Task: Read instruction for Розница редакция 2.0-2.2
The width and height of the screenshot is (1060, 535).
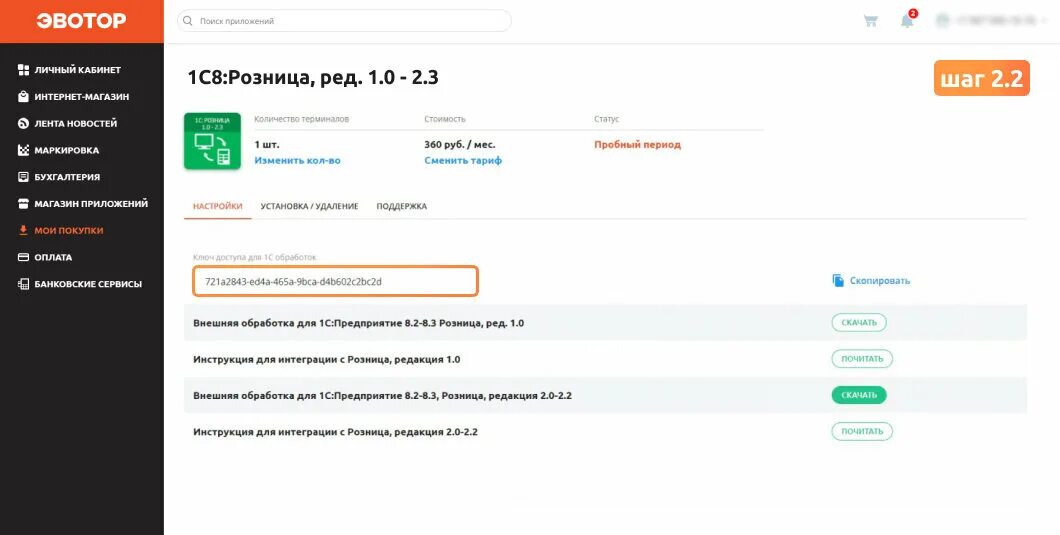Action: [862, 432]
